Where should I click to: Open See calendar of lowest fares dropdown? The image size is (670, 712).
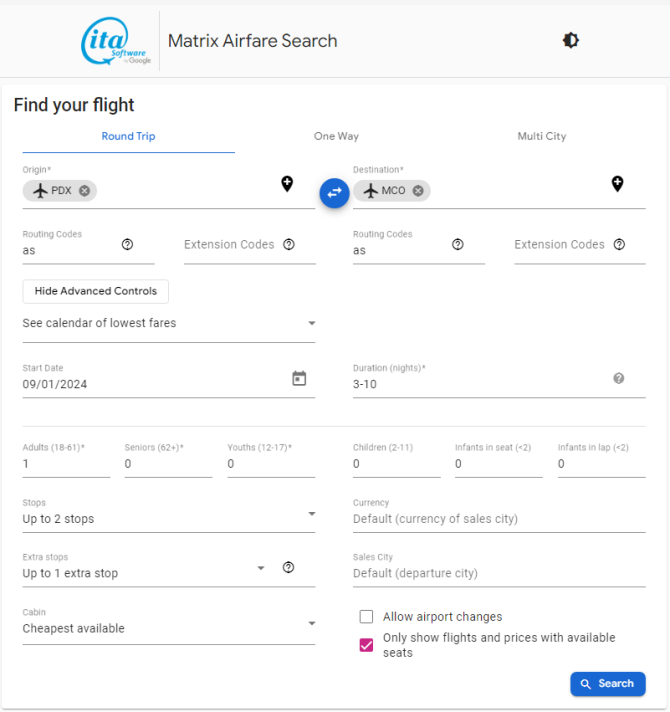[x=169, y=323]
